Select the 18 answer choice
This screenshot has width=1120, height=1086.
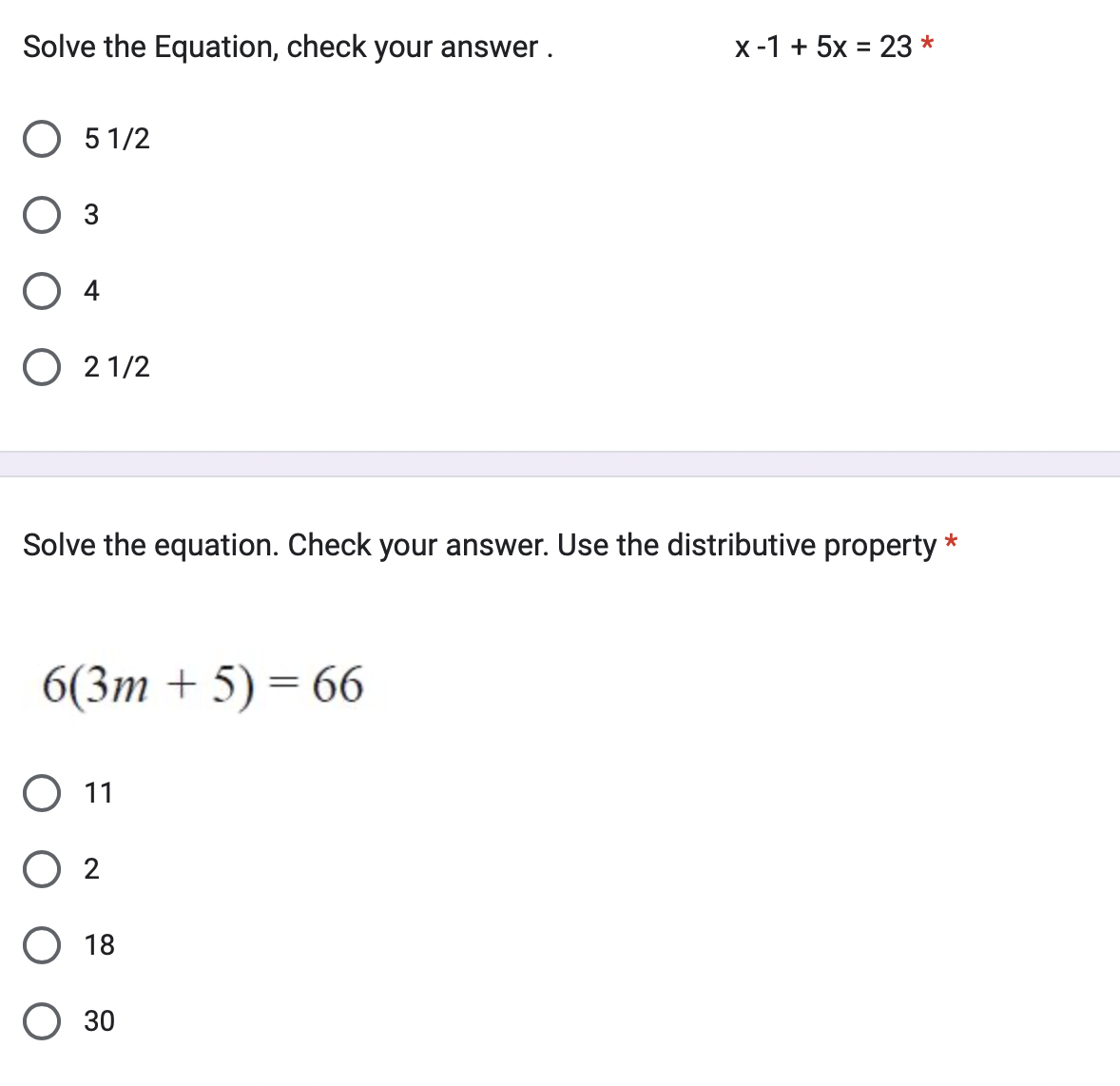pyautogui.click(x=42, y=943)
